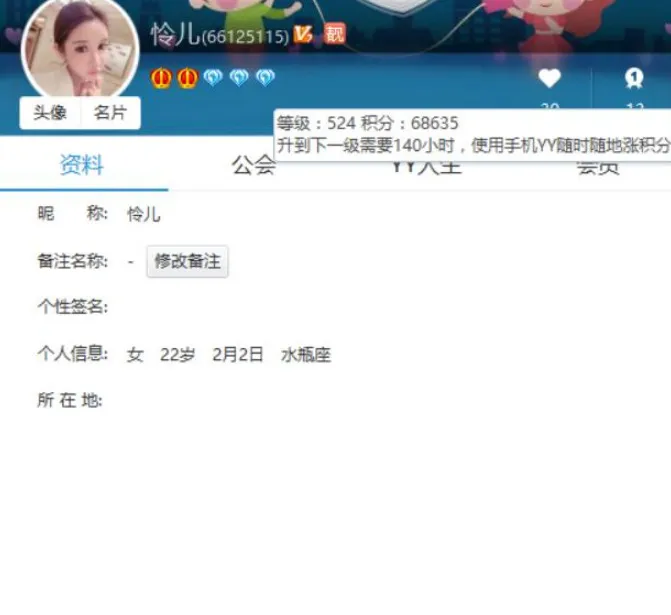Select the 名片 button under avatar

[x=110, y=113]
